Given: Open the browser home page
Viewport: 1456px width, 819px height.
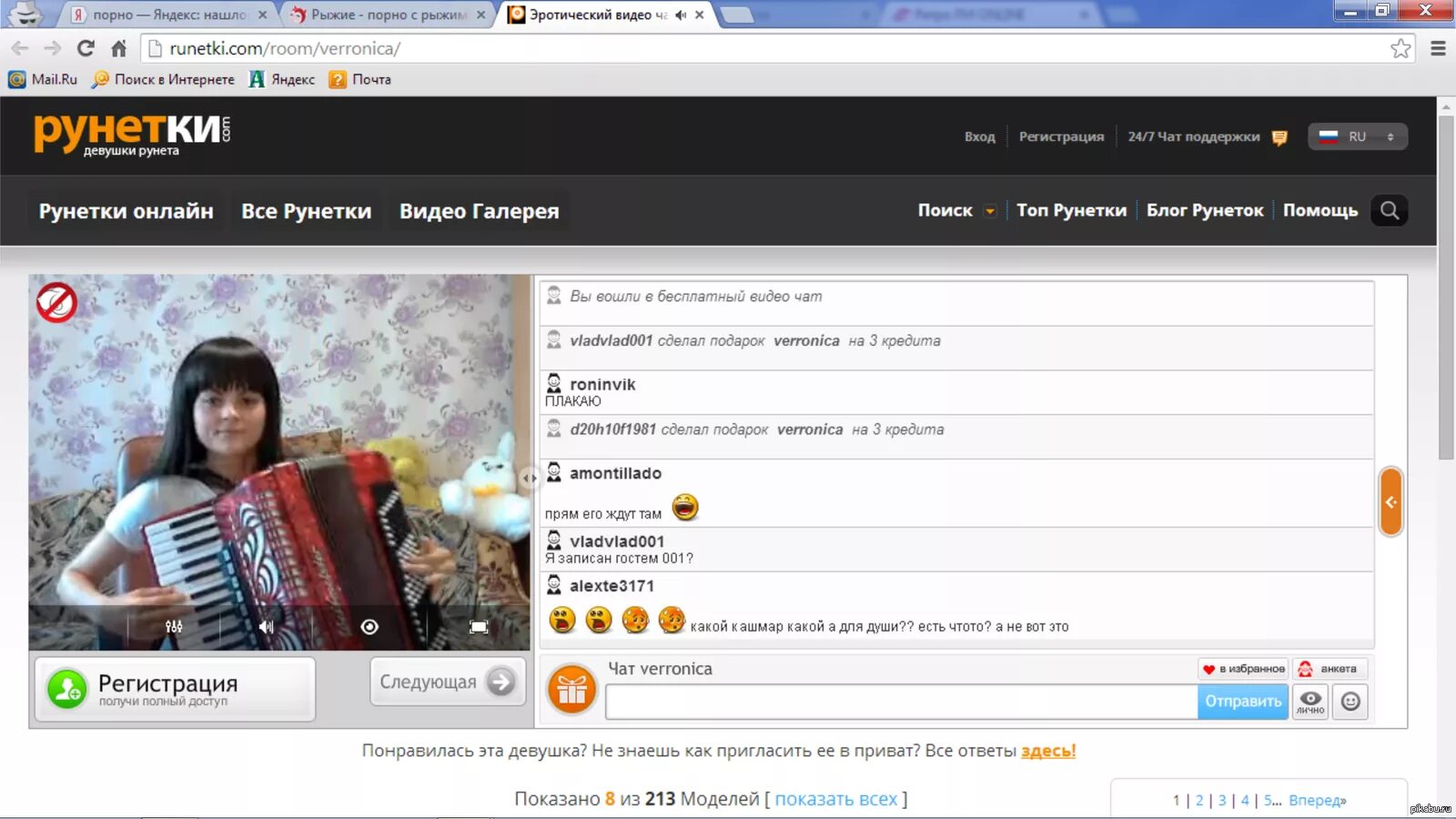Looking at the screenshot, I should pos(118,48).
